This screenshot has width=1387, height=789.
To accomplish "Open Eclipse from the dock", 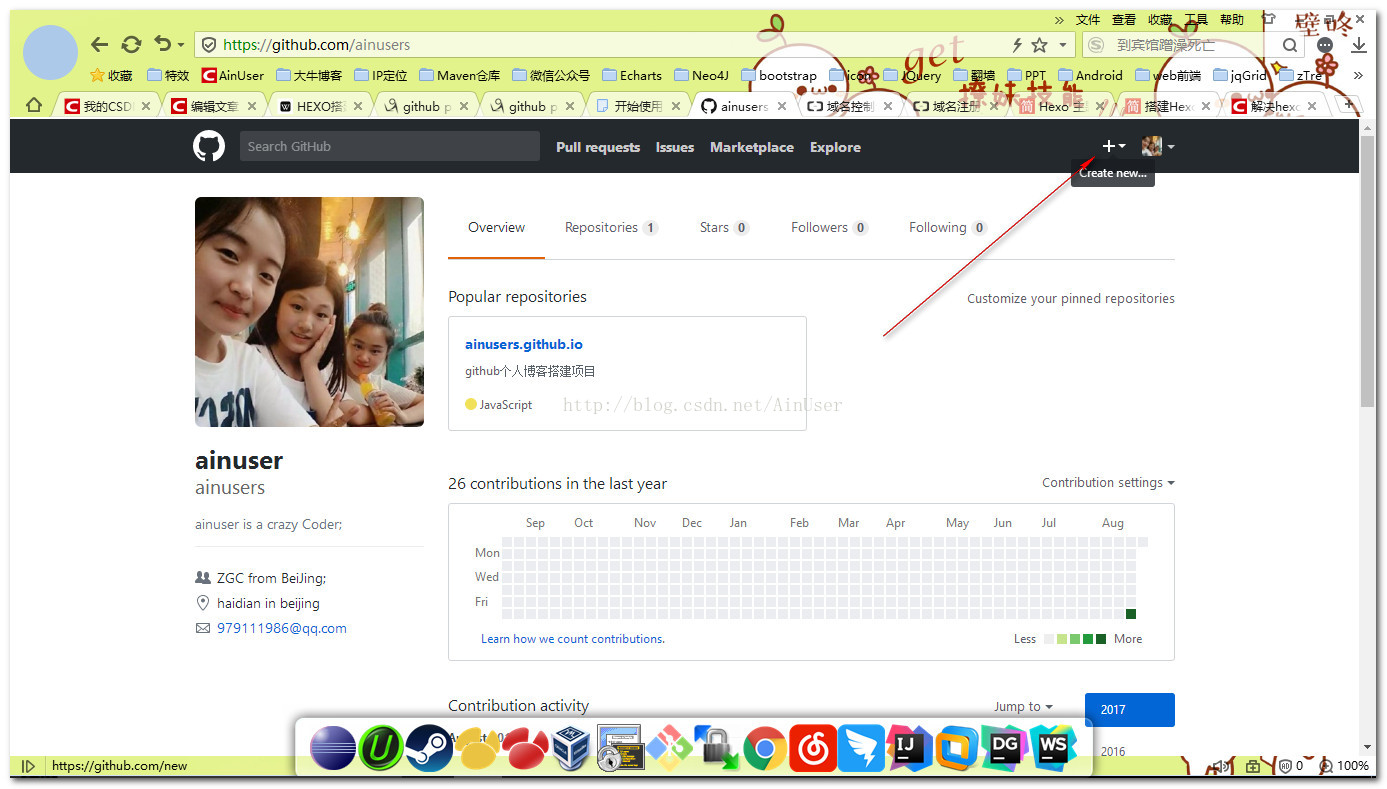I will coord(333,748).
